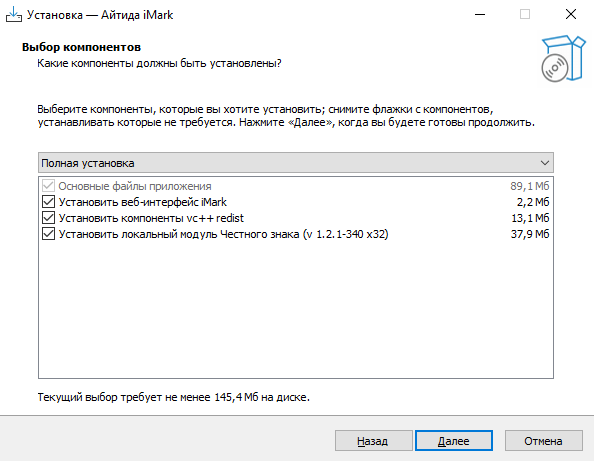Image resolution: width=594 pixels, height=461 pixels.
Task: Click the disabled maximize window icon
Action: 525,15
